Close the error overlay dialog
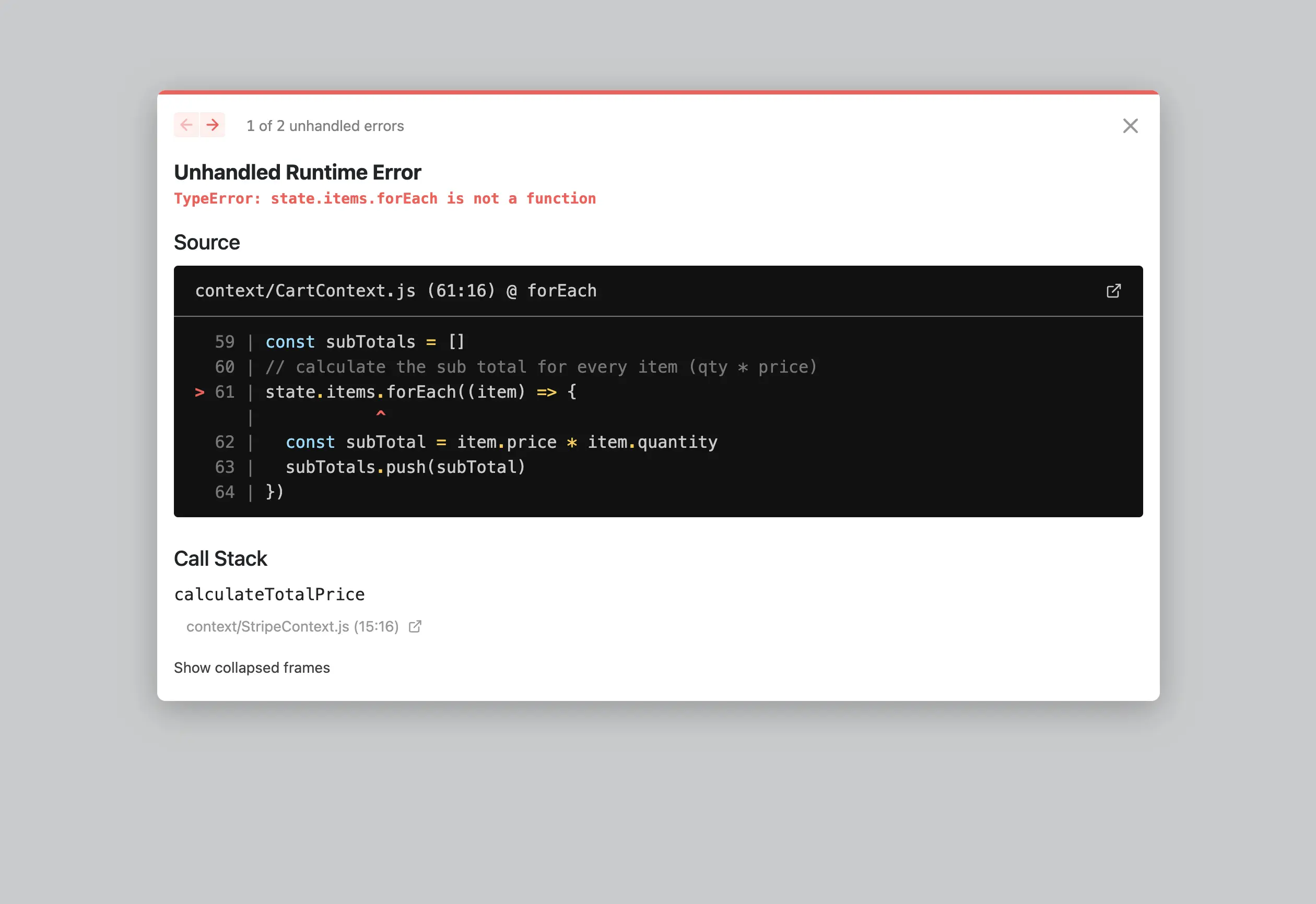1316x904 pixels. point(1130,126)
